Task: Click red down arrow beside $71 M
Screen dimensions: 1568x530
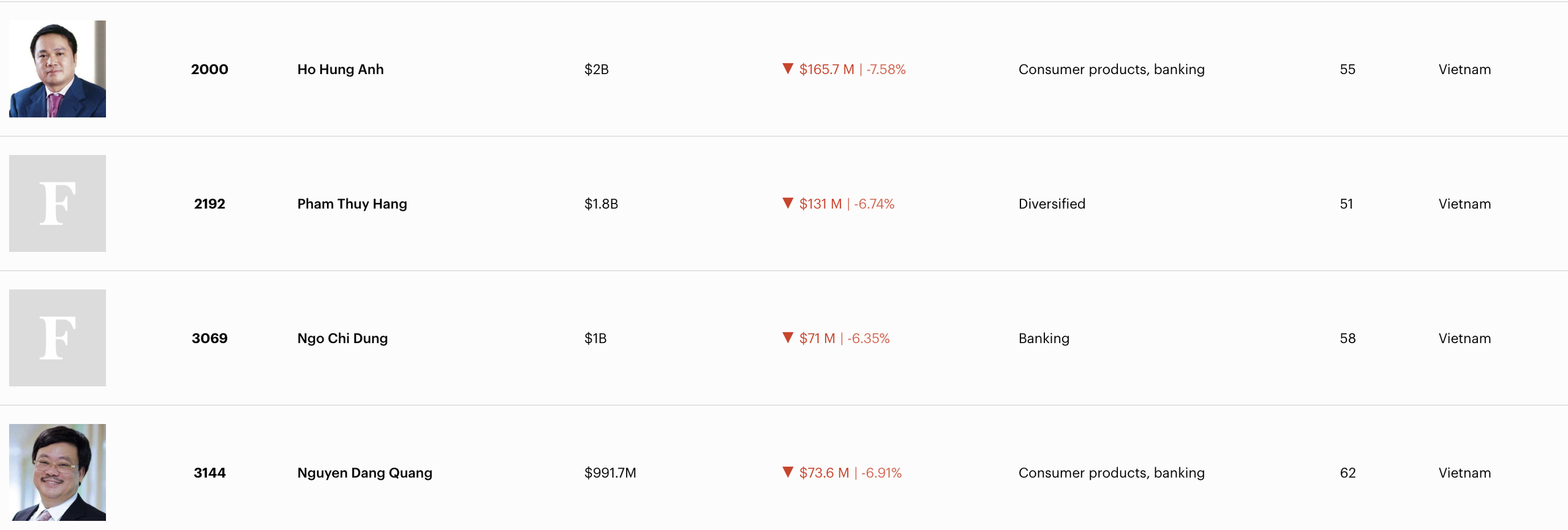Action: click(788, 338)
